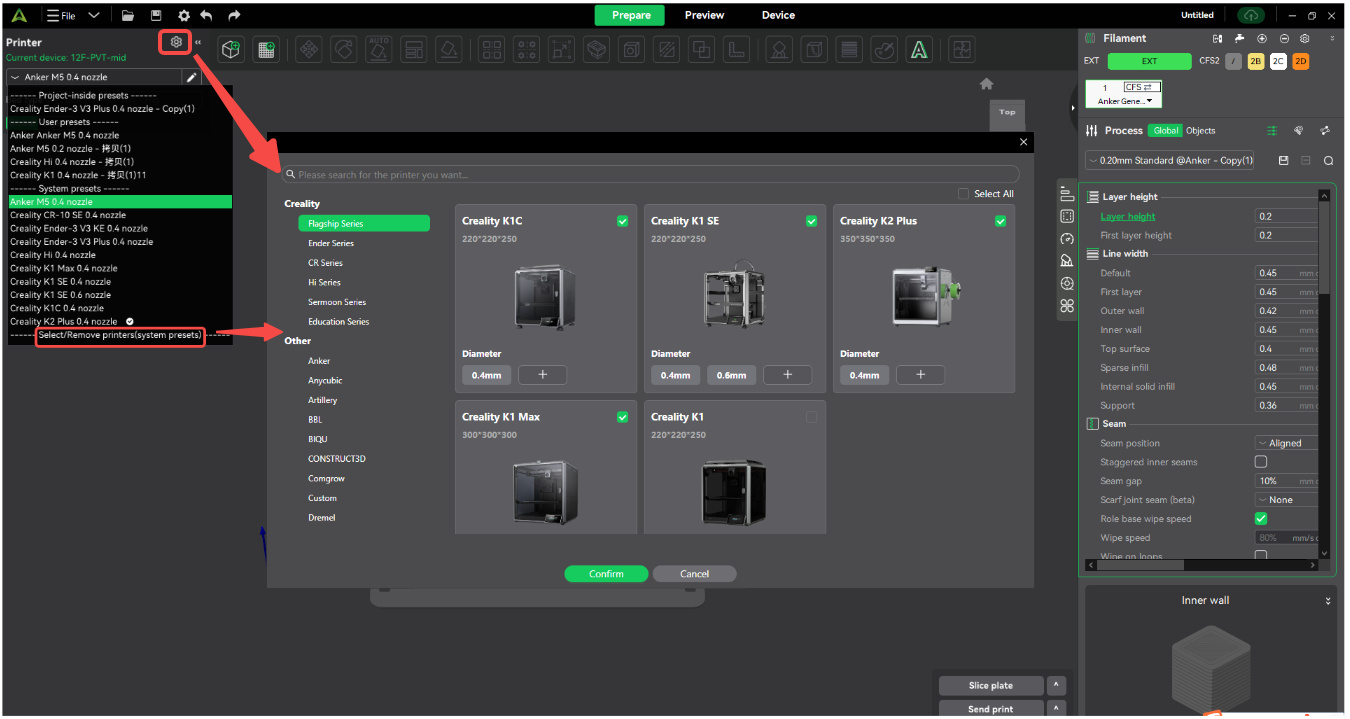Open the Quality settings tab icon
The height and width of the screenshot is (719, 1350).
point(1067,194)
